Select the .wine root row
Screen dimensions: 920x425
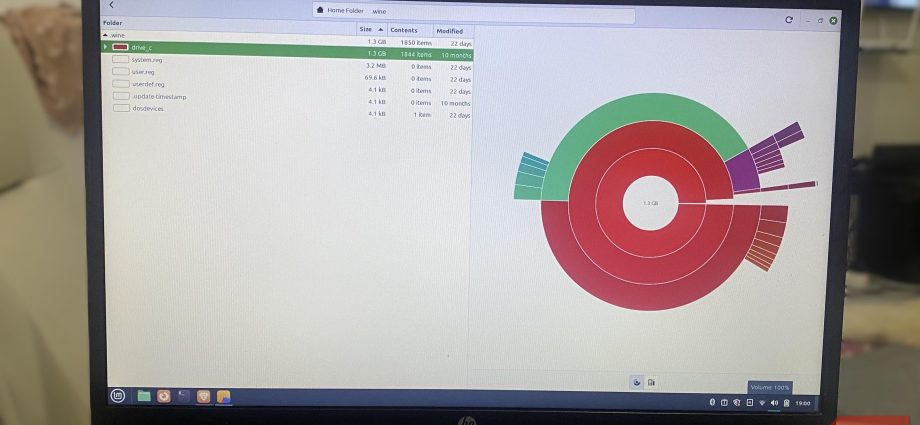point(287,39)
